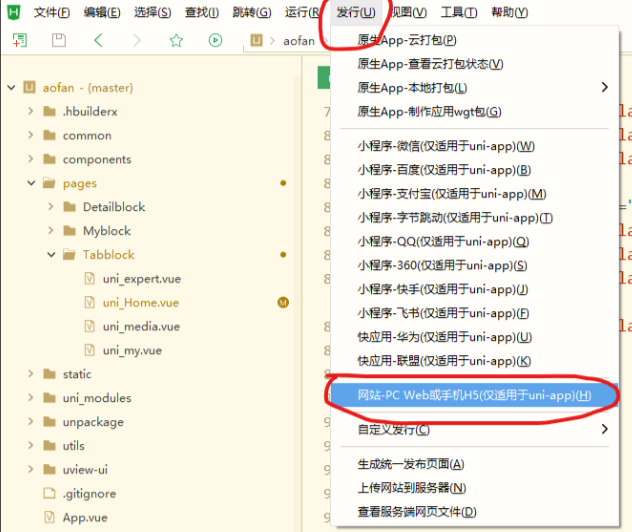Viewport: 632px width, 532px height.
Task: Click the bookmark star icon
Action: pos(176,40)
